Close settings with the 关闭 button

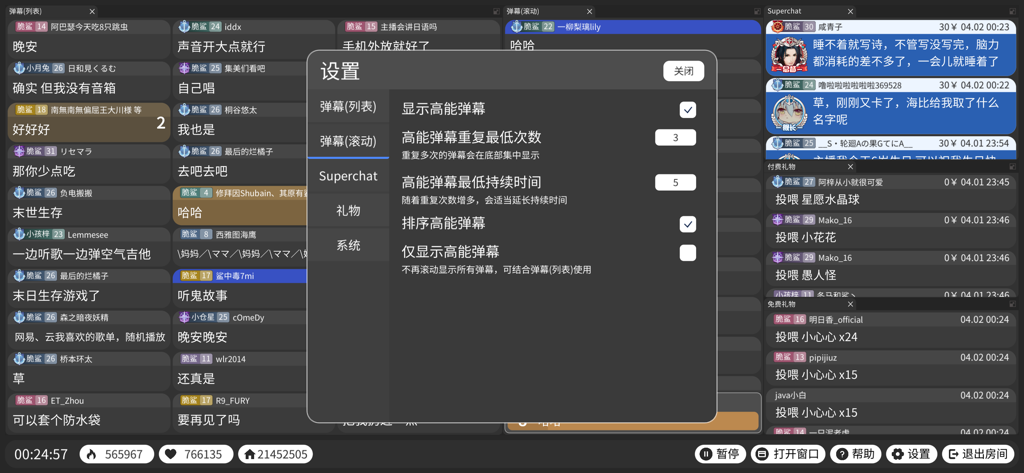(x=684, y=71)
